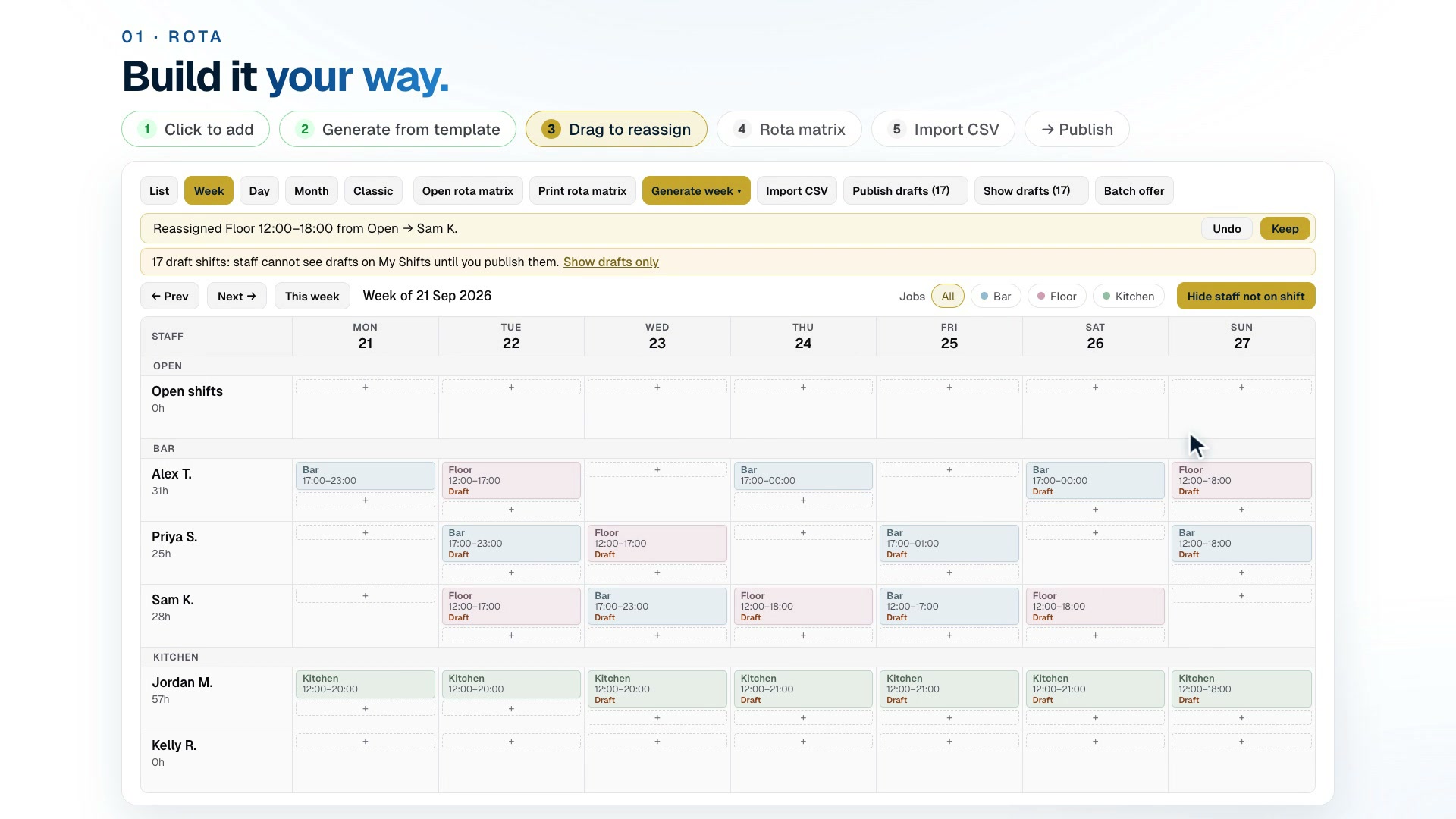
Task: Add open shift on Sunday 27
Action: [1241, 388]
